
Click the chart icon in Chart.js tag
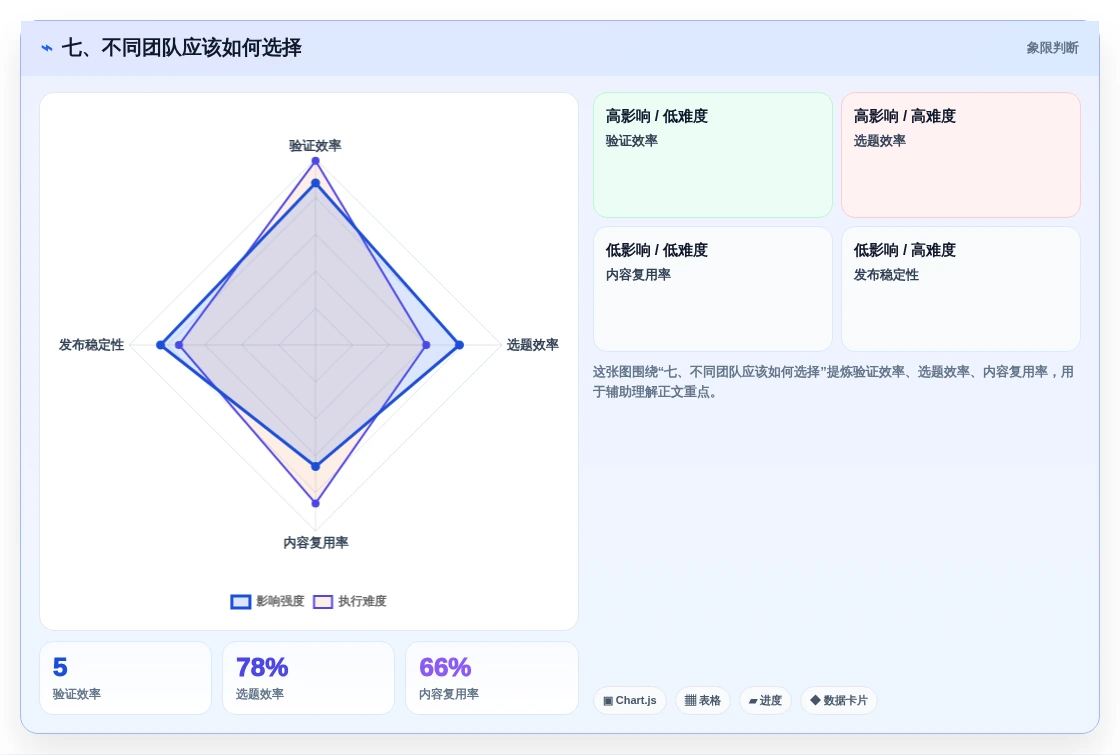coord(608,701)
